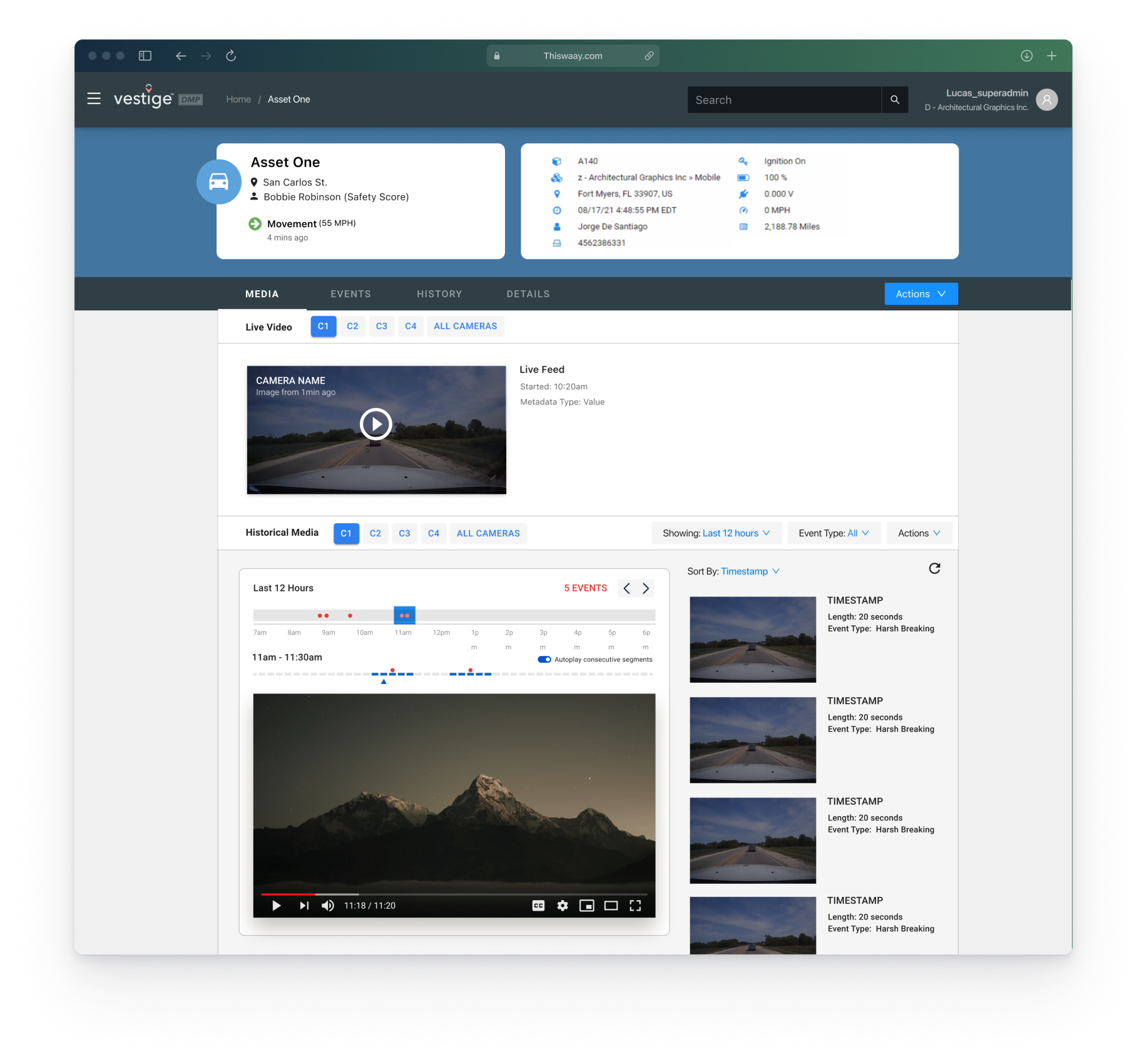Switch to the EVENTS tab
The image size is (1147, 1064).
point(350,294)
